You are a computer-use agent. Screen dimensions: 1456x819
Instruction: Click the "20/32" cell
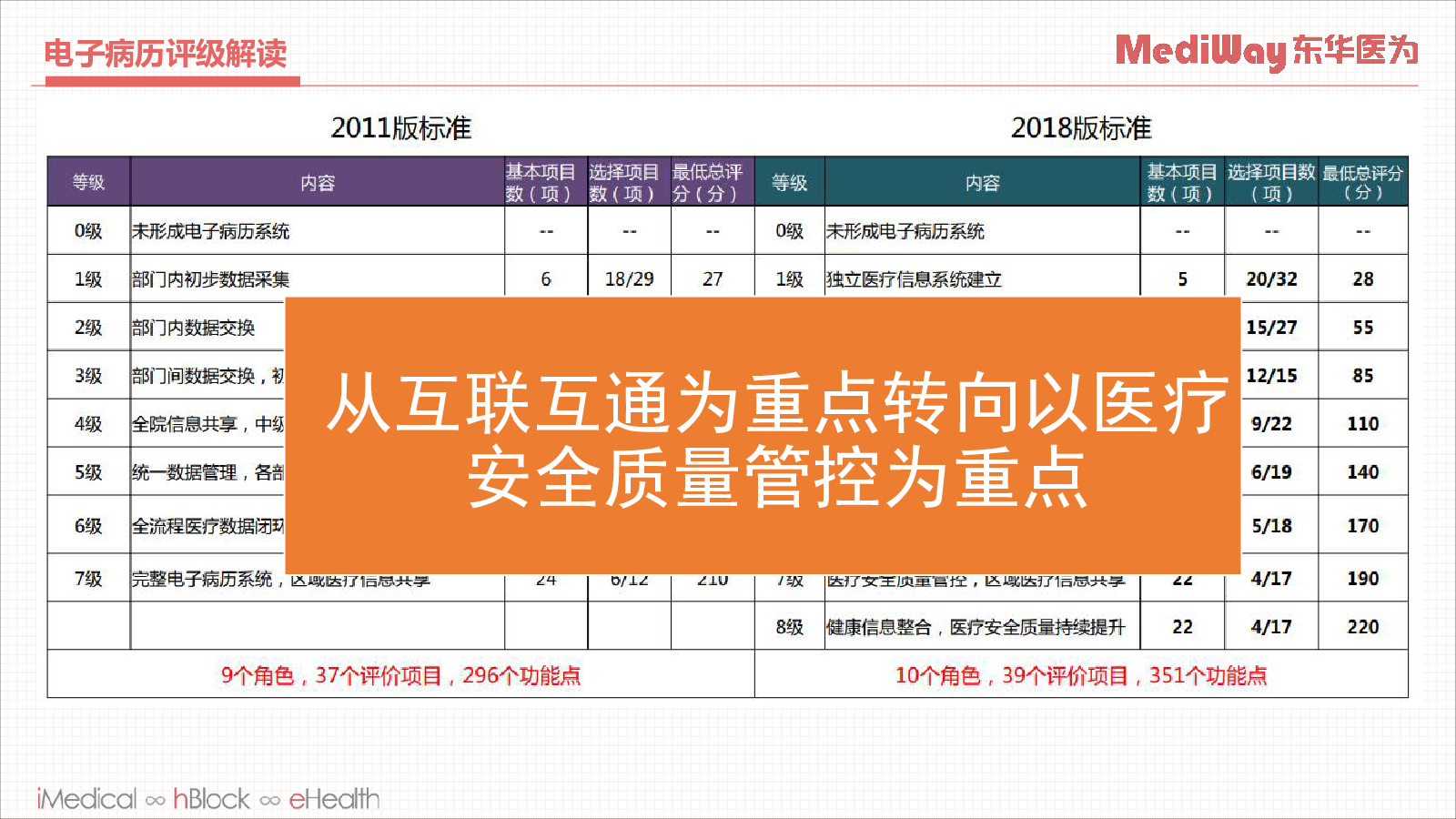tap(1271, 278)
